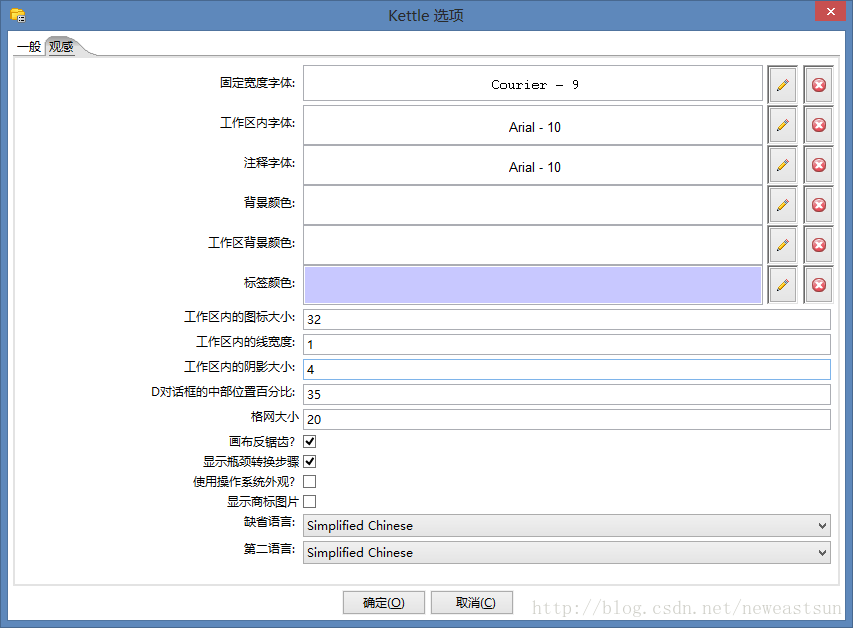Uncheck 显示瓶颈转换步骤 checkbox
The image size is (853, 628).
click(x=310, y=461)
